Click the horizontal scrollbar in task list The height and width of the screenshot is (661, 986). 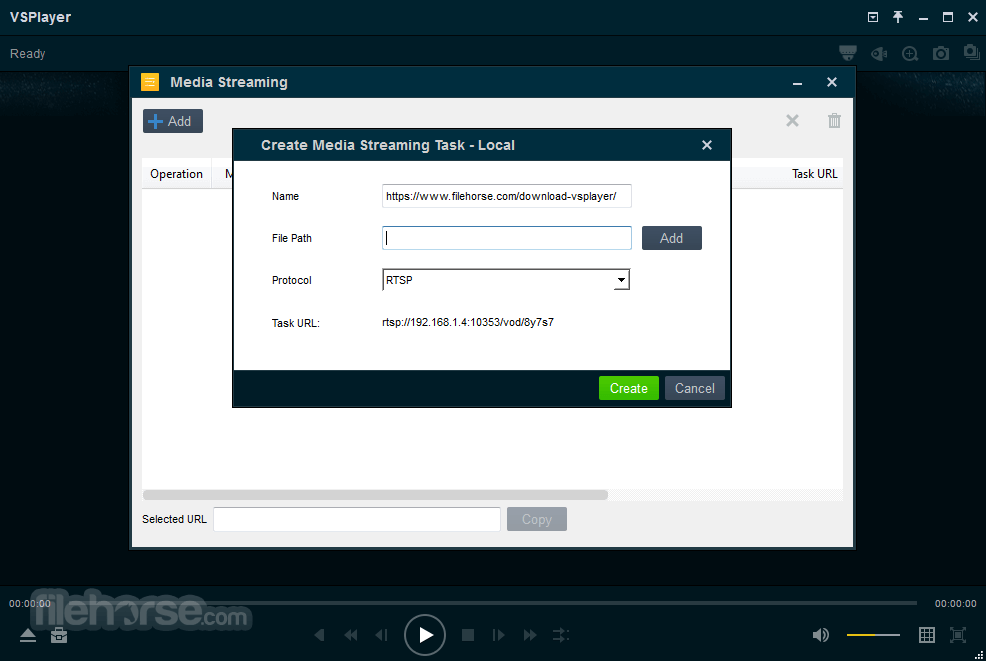click(x=375, y=495)
